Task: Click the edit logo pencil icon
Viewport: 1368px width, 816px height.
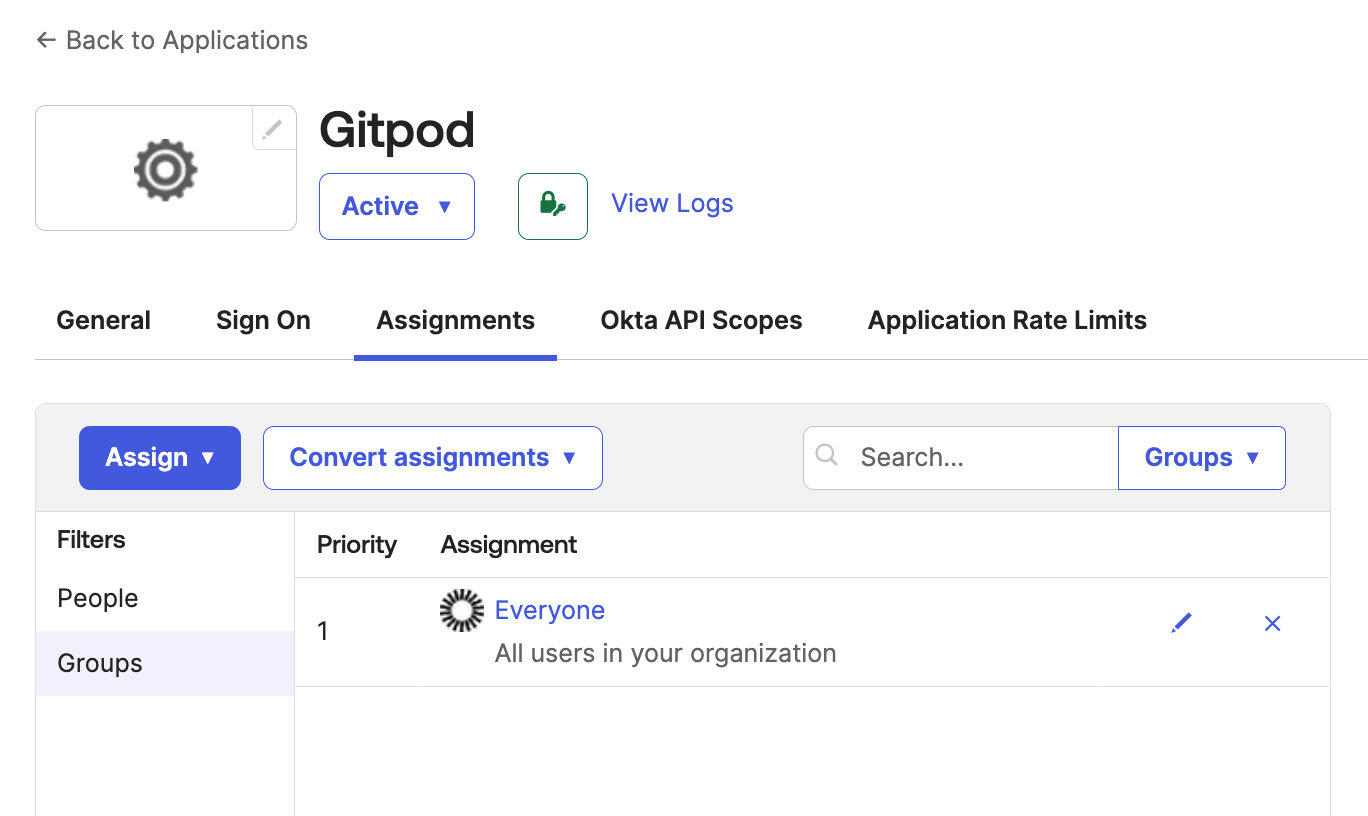Action: 273,128
